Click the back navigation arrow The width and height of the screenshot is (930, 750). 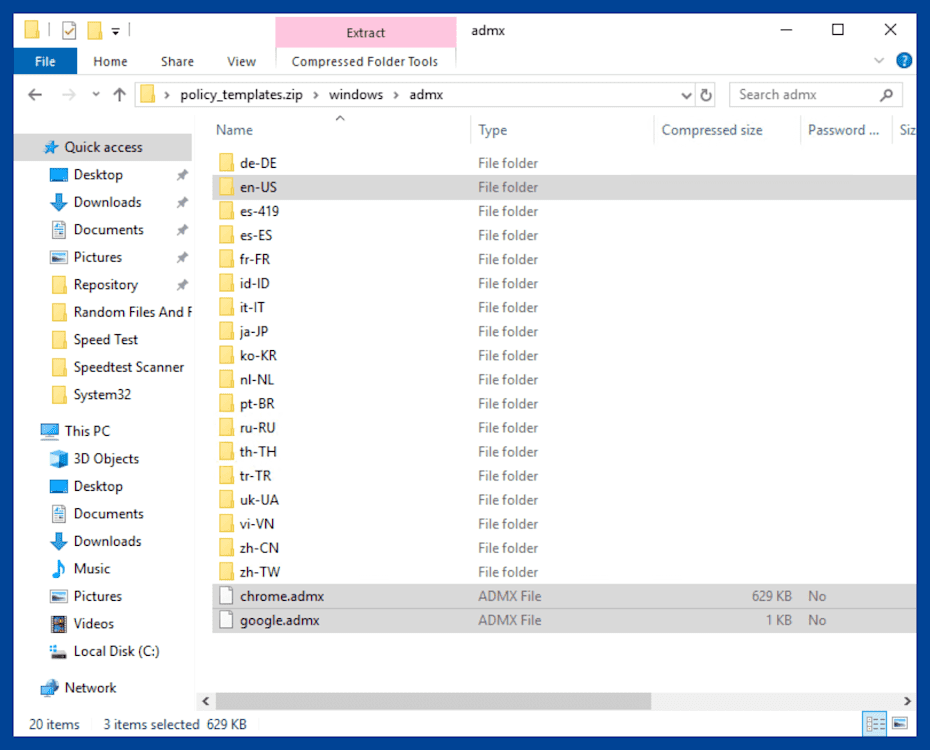pos(35,94)
